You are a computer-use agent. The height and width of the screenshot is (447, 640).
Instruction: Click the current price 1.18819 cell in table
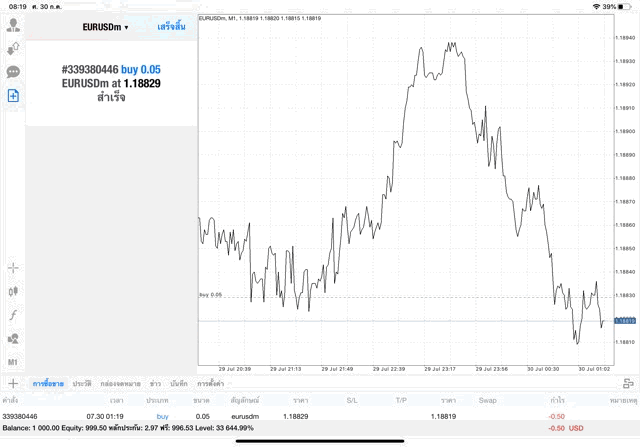[x=443, y=416]
